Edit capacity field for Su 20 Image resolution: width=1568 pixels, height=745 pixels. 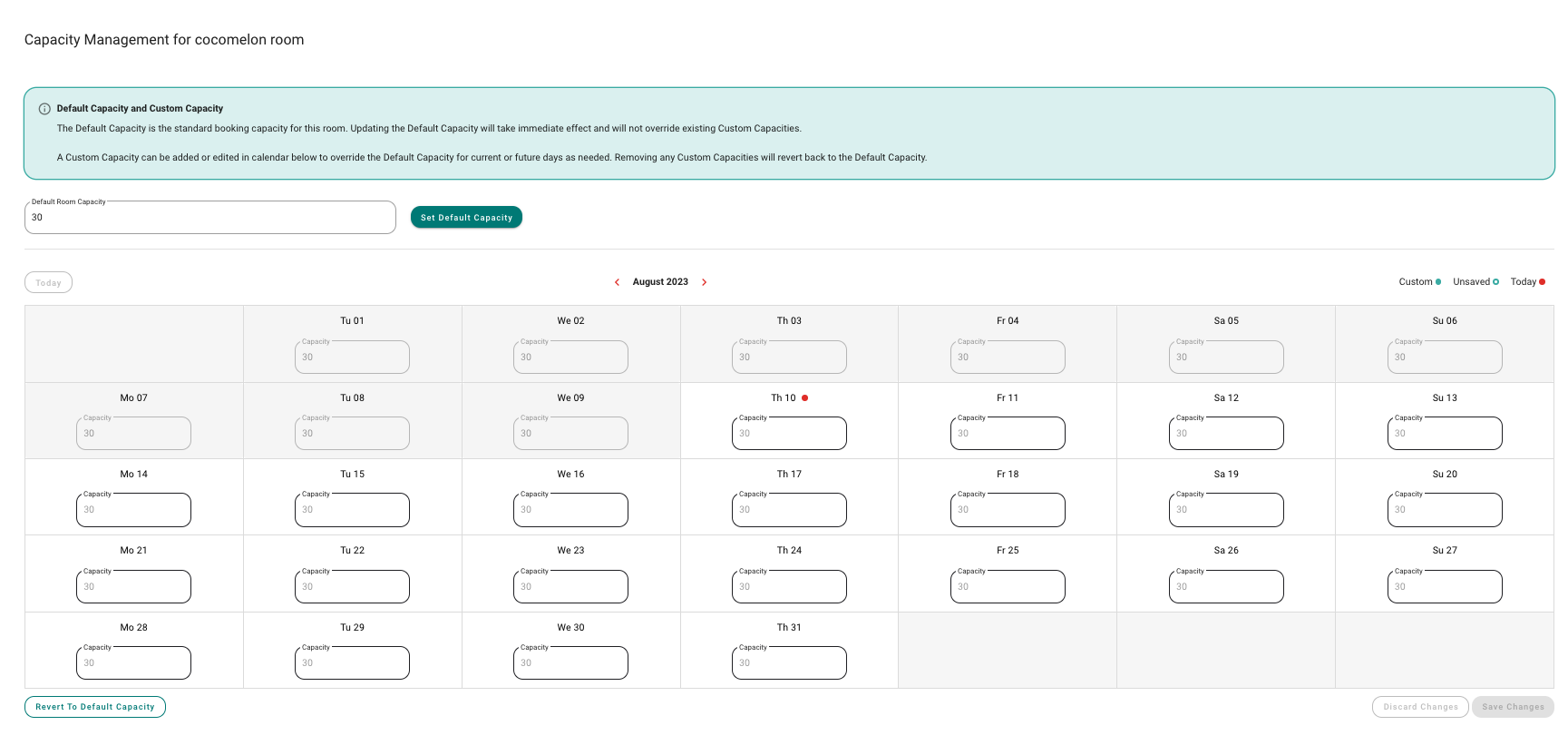(x=1445, y=510)
